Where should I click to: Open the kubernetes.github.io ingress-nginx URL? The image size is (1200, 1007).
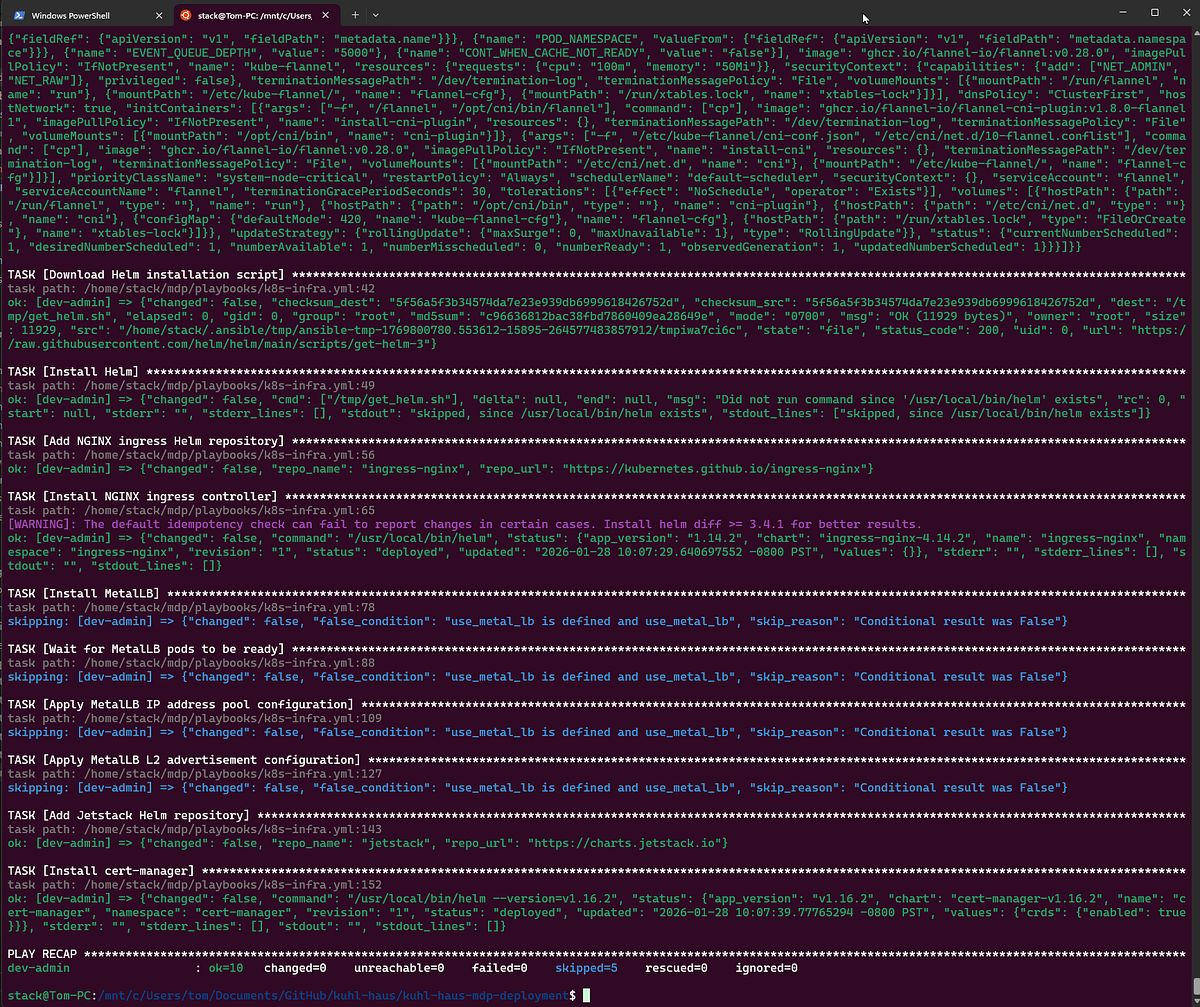tap(718, 468)
